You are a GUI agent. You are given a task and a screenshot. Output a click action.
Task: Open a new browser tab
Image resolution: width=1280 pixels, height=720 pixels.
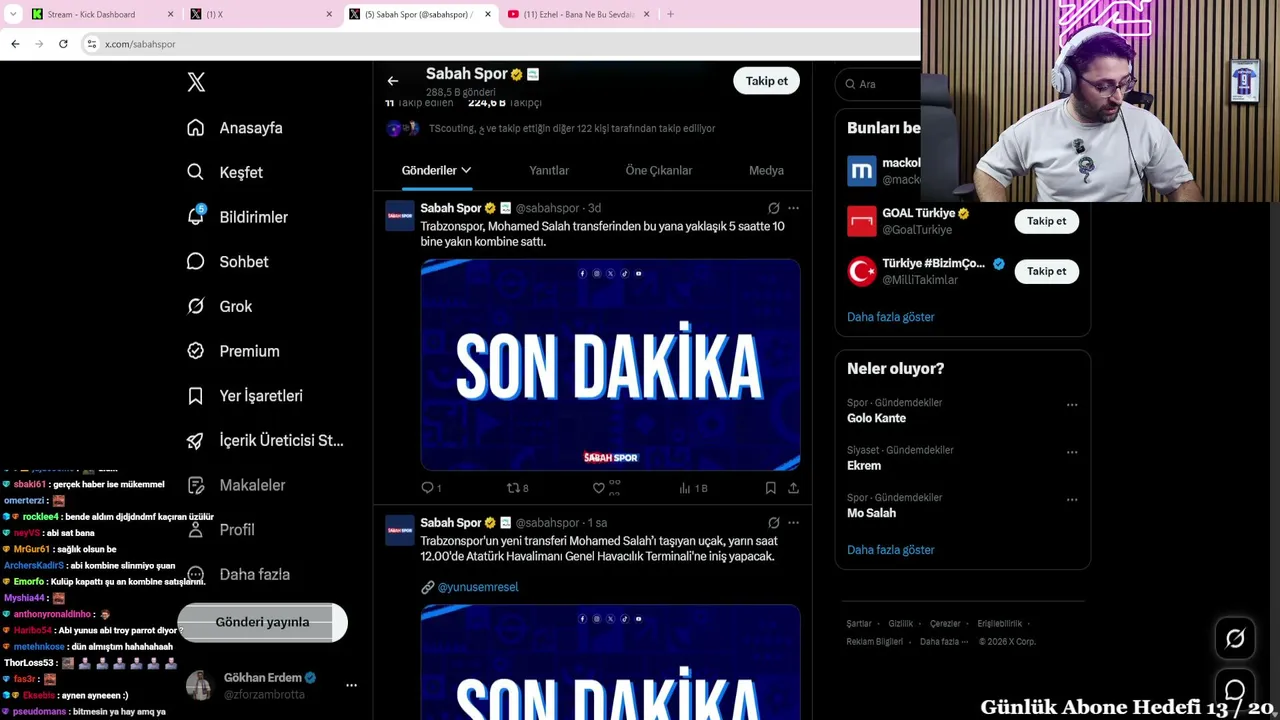point(670,14)
